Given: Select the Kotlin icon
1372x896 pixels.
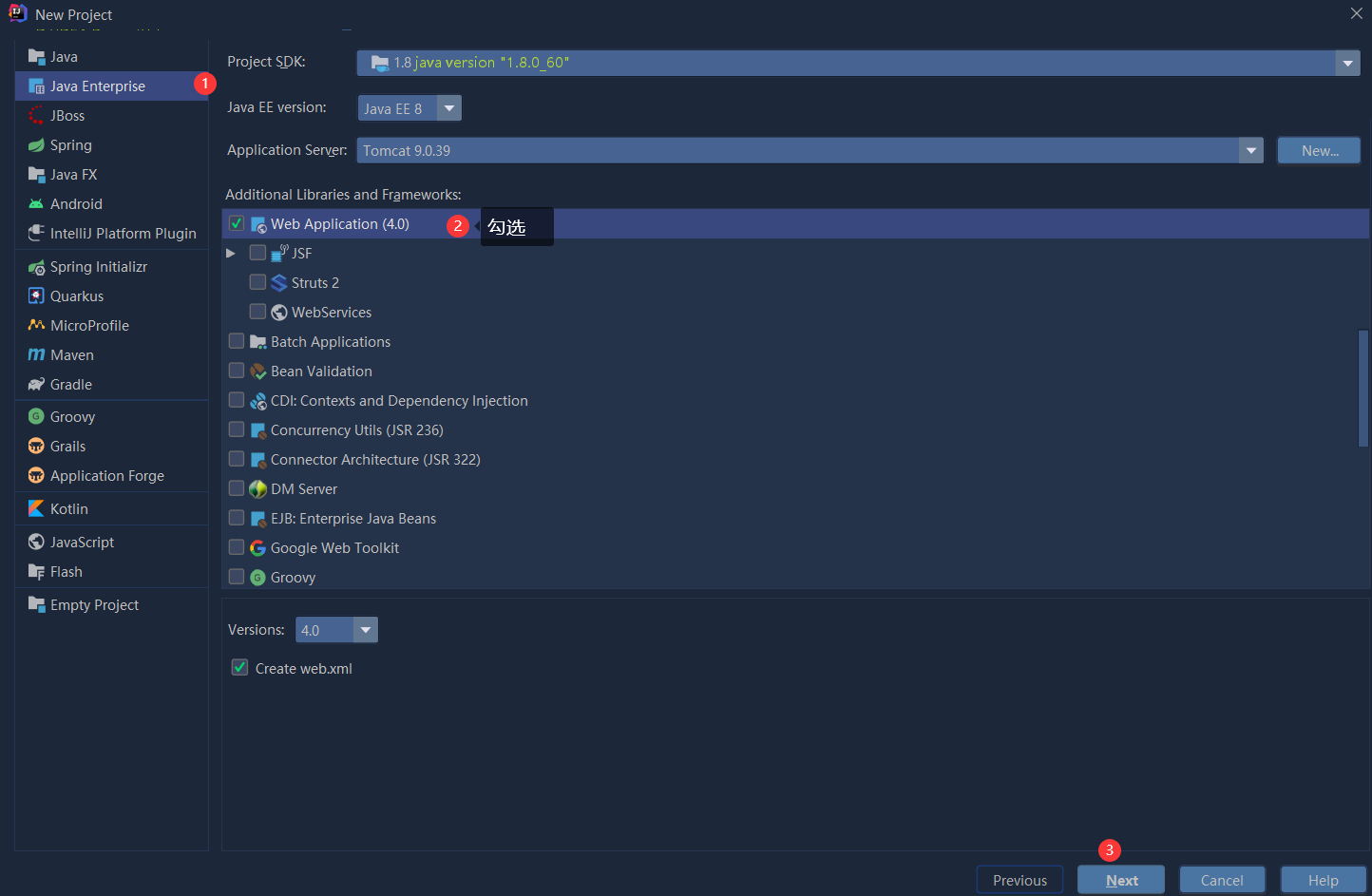Looking at the screenshot, I should [x=36, y=509].
